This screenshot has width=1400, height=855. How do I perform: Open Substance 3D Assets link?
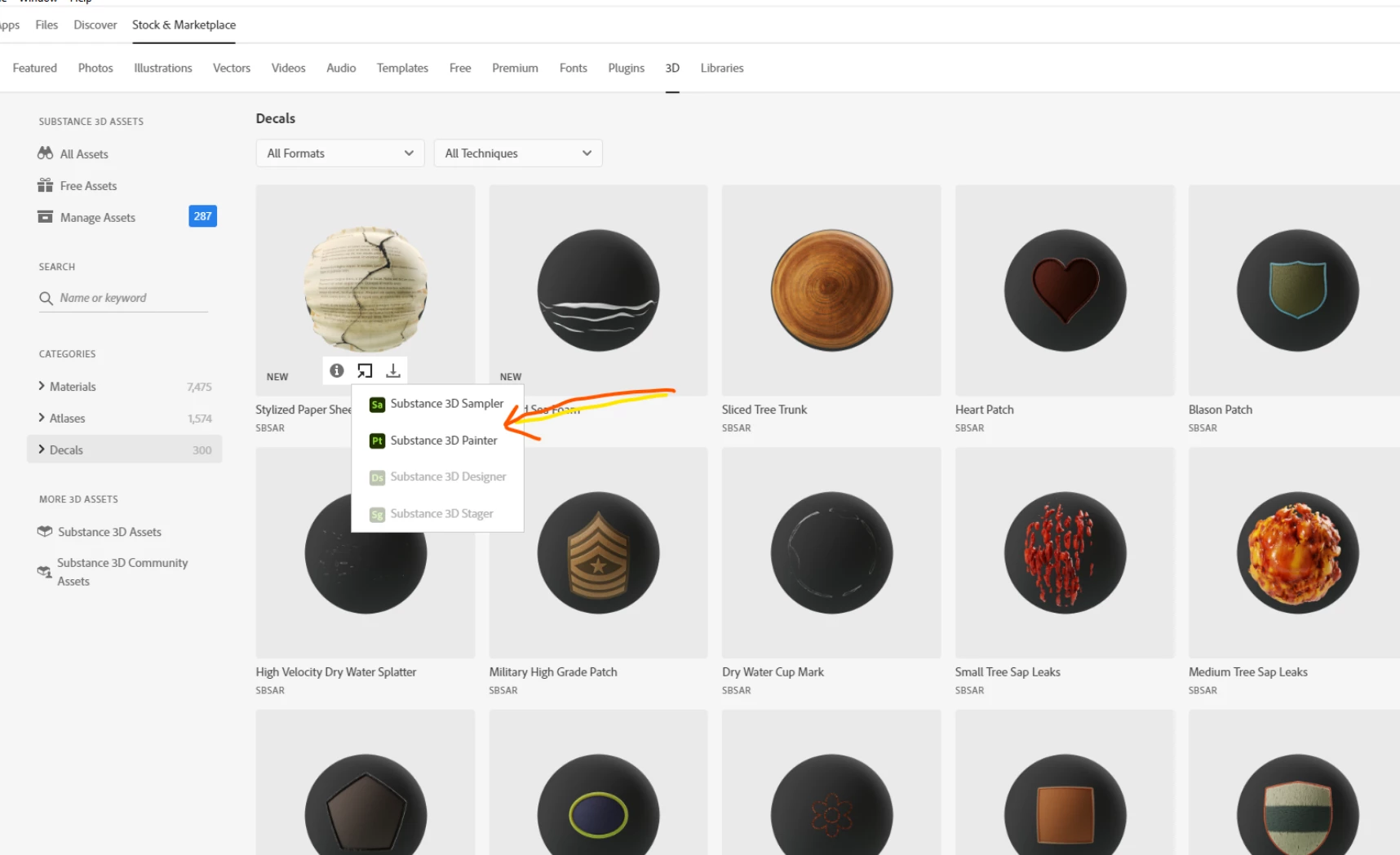tap(109, 532)
